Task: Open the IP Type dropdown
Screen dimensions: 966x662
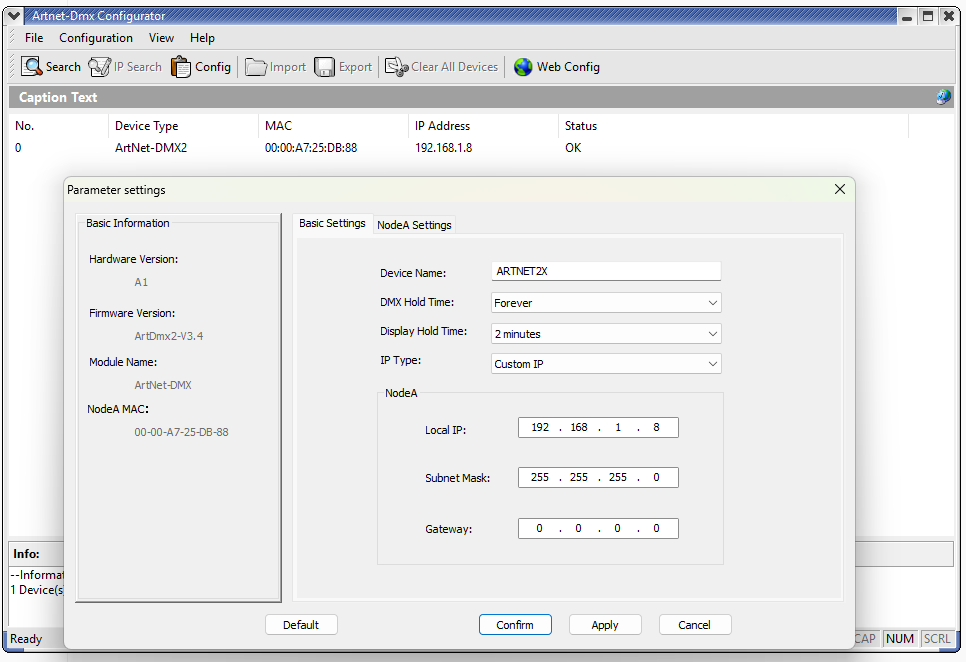Action: [712, 364]
